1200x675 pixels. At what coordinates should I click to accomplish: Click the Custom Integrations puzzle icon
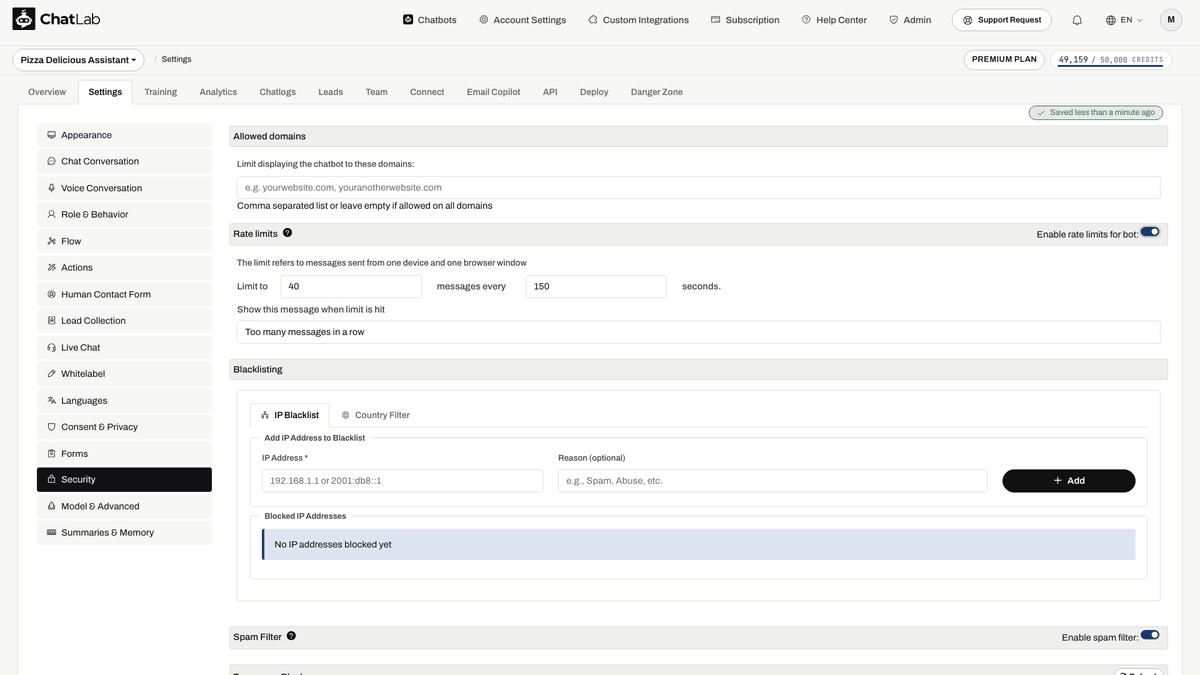point(593,19)
